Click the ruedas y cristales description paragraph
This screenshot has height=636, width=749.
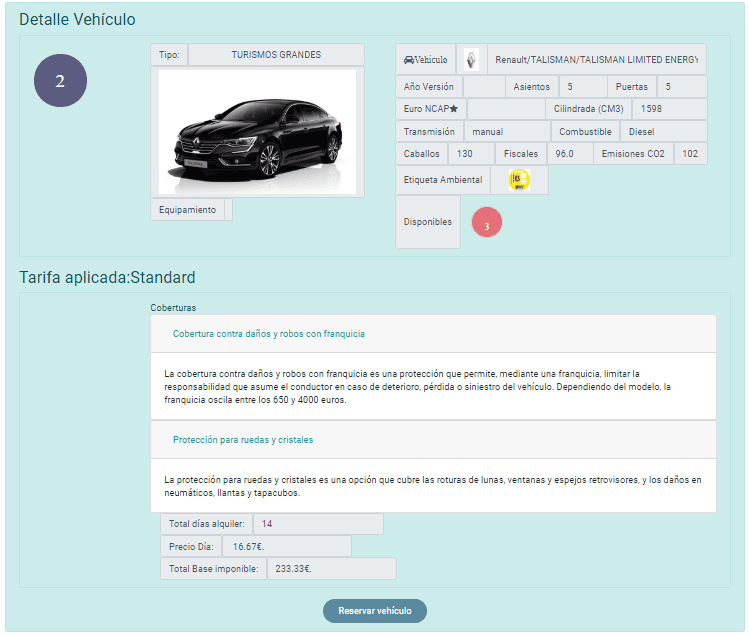(x=433, y=486)
